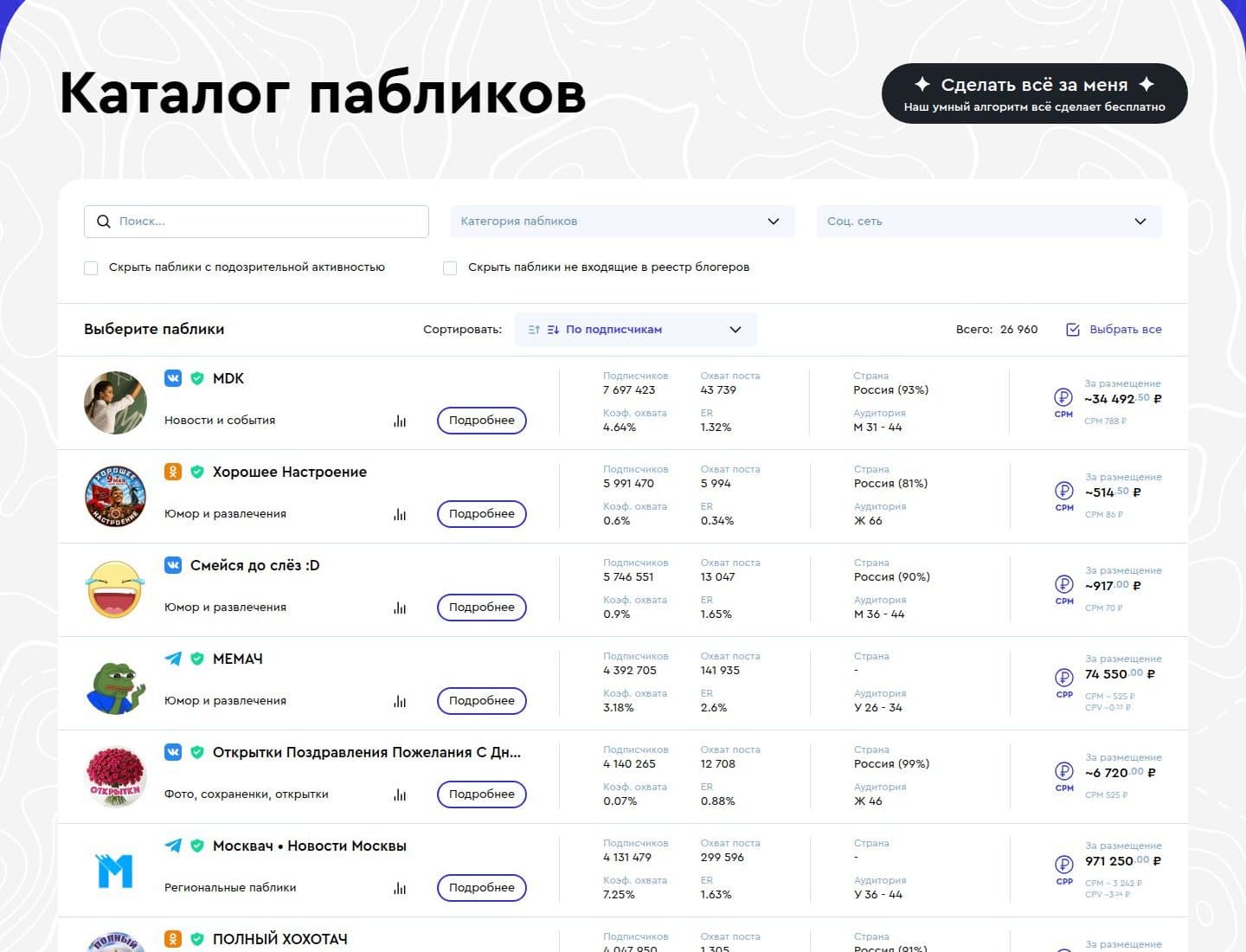Click Подробнее for Открытки Поздравления

(482, 794)
